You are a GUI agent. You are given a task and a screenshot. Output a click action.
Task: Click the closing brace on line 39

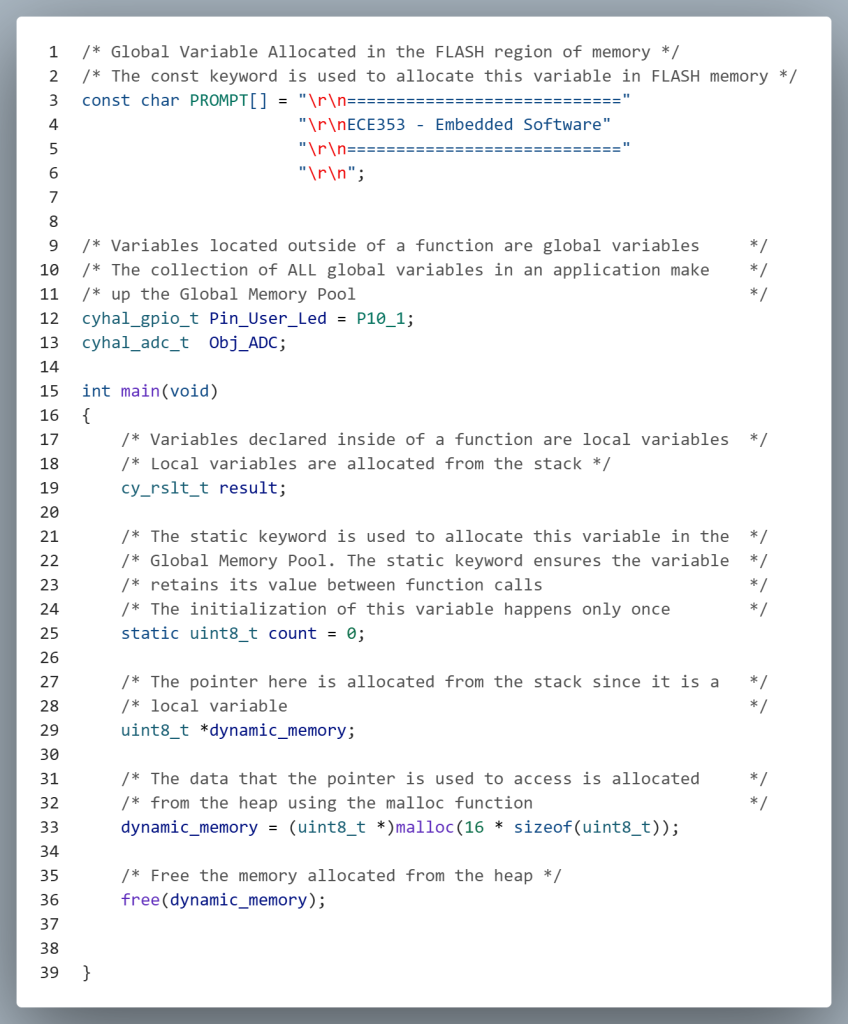[x=86, y=972]
